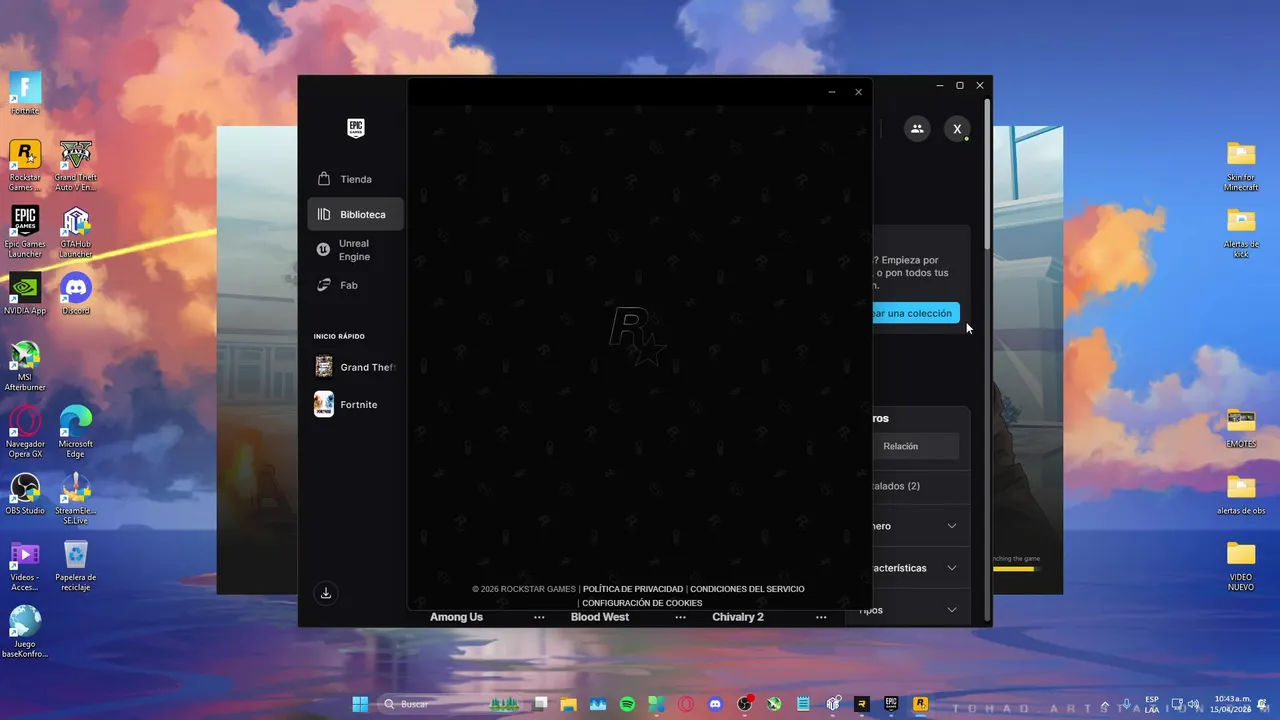Open Tienda in the Epic Games sidebar
The image size is (1280, 720).
pos(355,179)
